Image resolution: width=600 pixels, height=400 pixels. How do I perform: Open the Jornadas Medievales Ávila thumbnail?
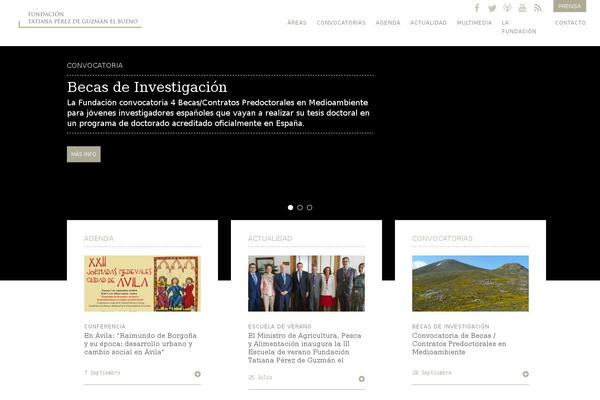click(x=142, y=283)
